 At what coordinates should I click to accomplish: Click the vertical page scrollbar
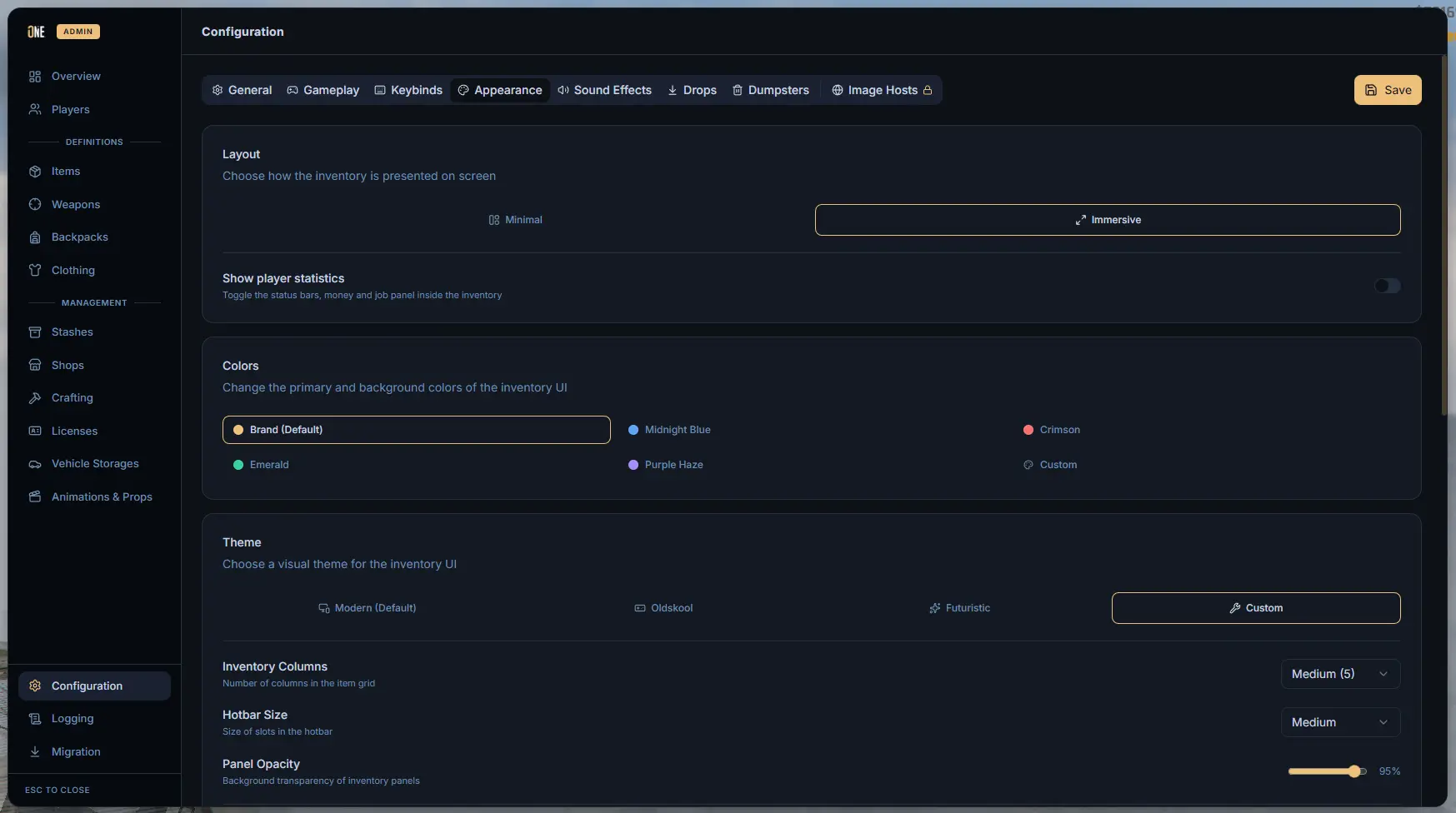click(1444, 236)
